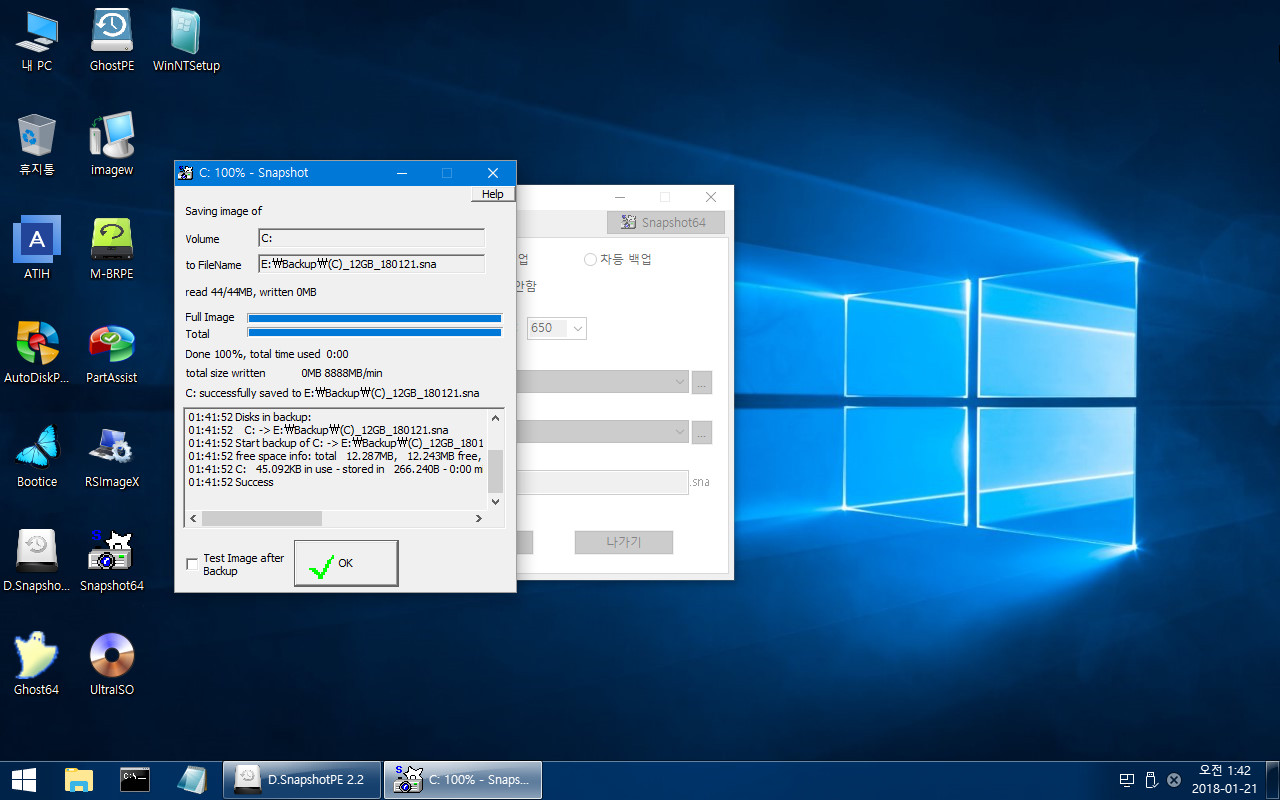Image resolution: width=1280 pixels, height=800 pixels.
Task: Click the USB device tray icon
Action: pos(1150,780)
